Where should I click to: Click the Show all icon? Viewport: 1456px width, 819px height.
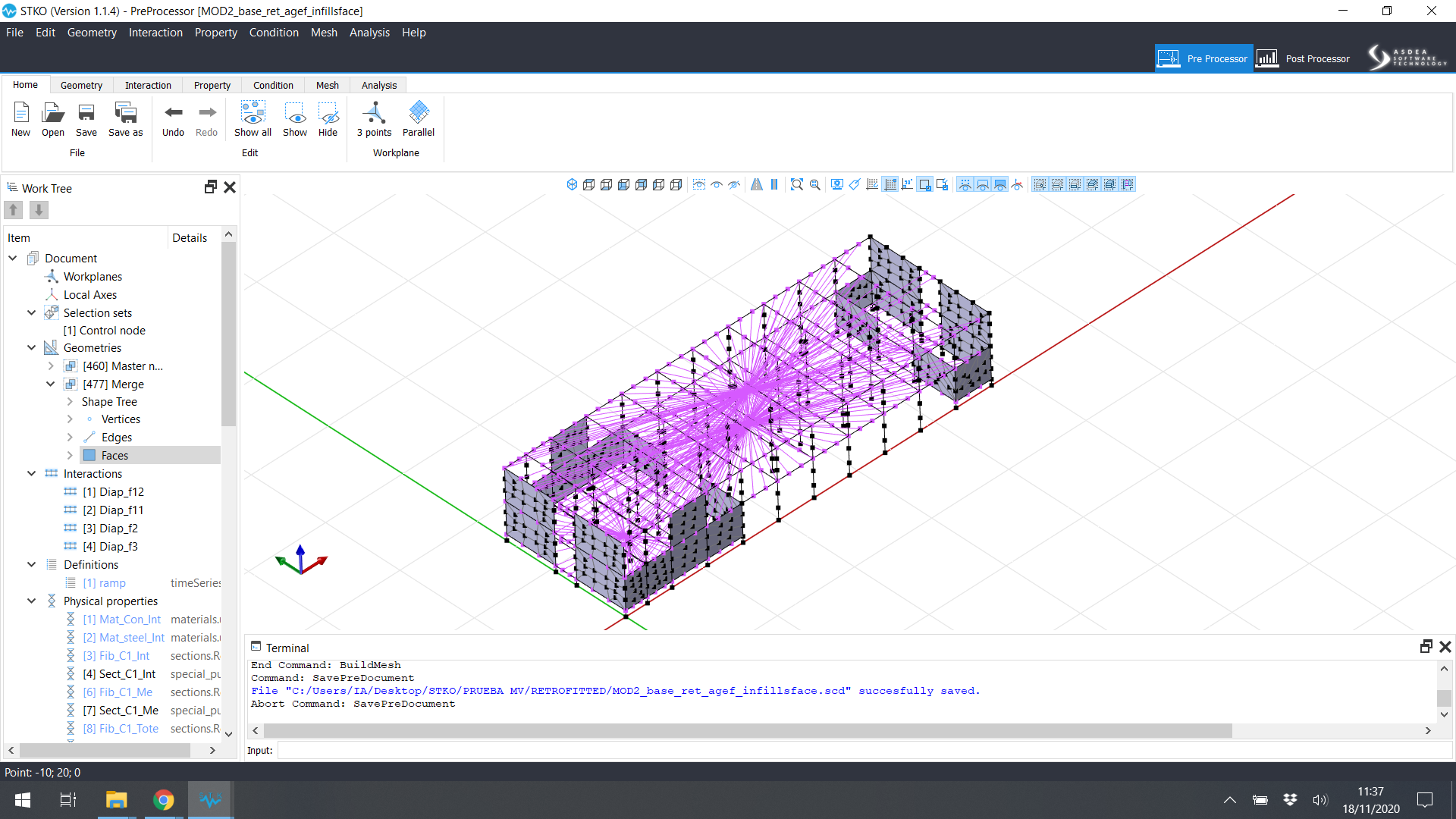[253, 120]
